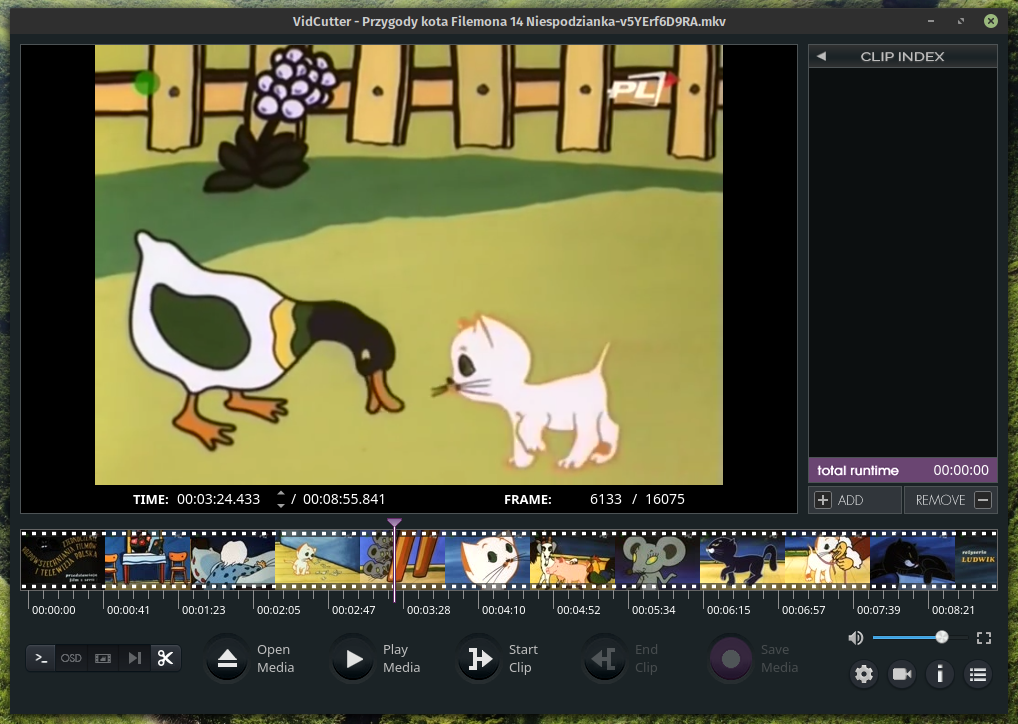1018x724 pixels.
Task: Open settings with the gear icon
Action: (863, 674)
